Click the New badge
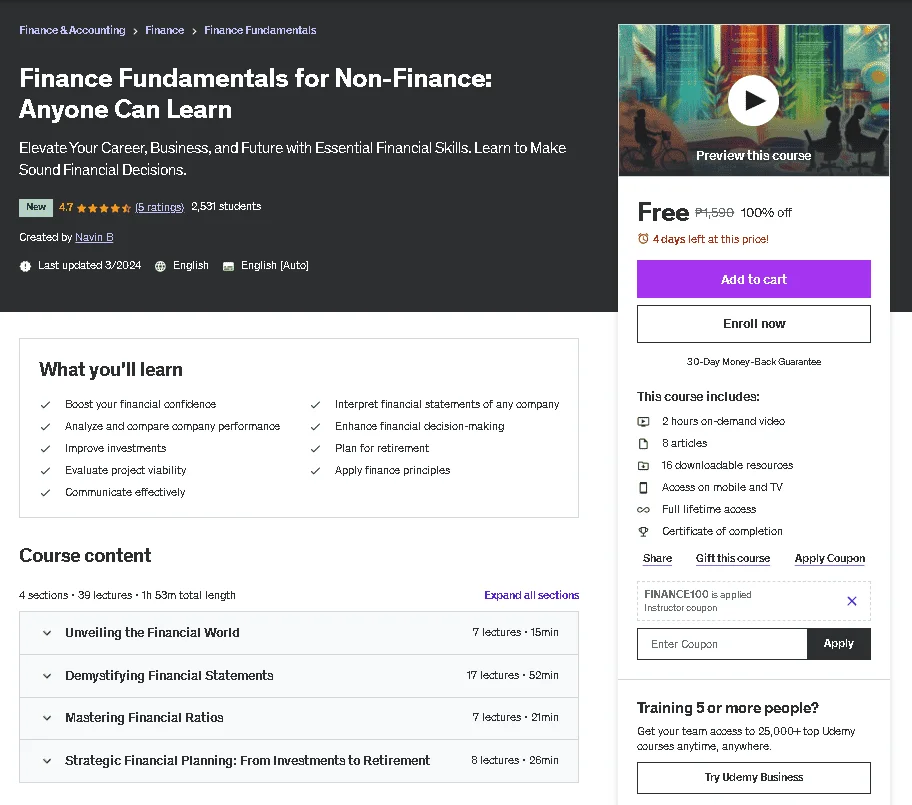 click(36, 208)
